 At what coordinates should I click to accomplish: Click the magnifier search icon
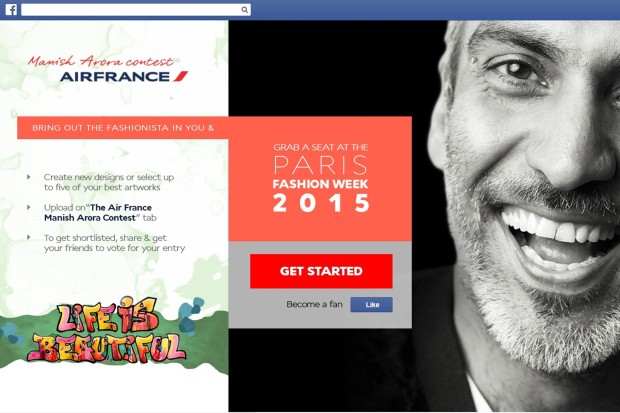(245, 10)
